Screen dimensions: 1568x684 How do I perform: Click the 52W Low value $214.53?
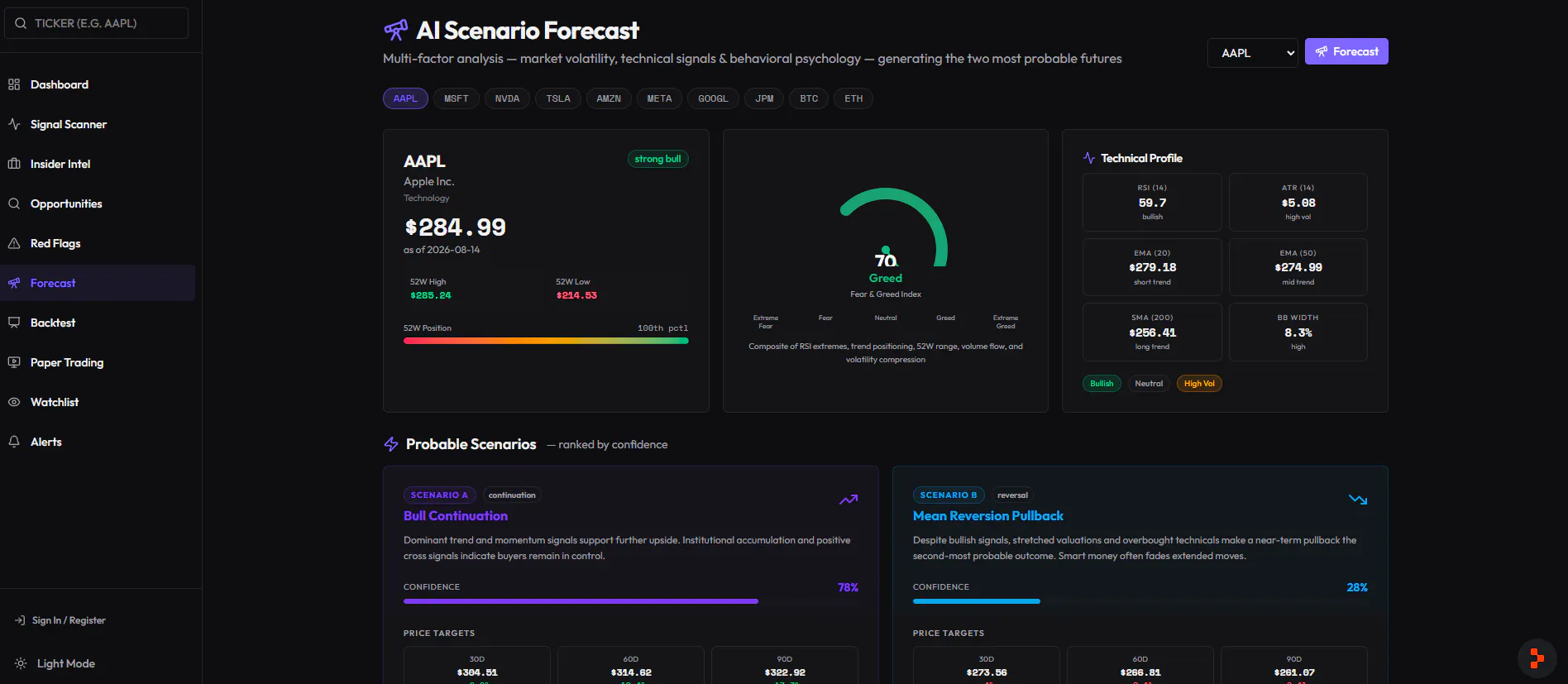pos(576,295)
